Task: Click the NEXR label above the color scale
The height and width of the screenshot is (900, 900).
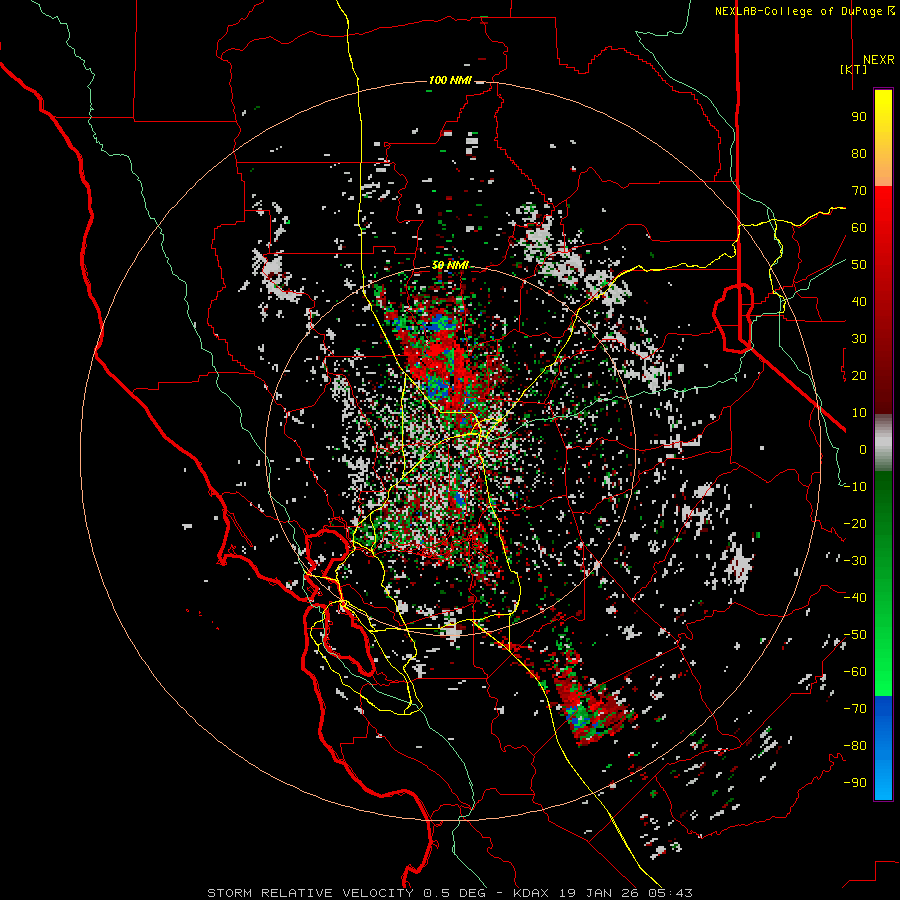Action: (x=879, y=60)
